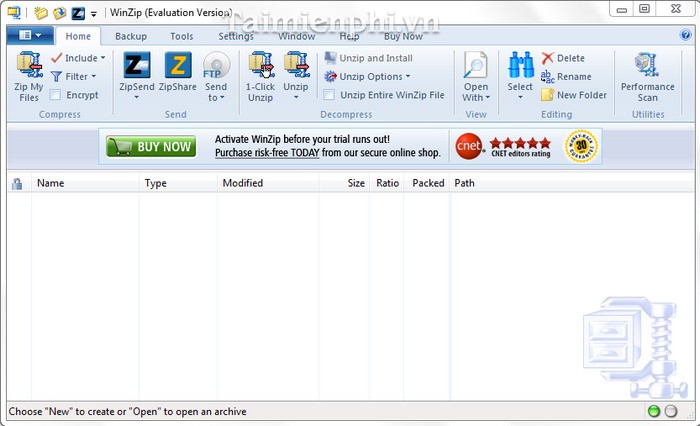The image size is (700, 426).
Task: Click the Include checkmark icon
Action: click(56, 58)
